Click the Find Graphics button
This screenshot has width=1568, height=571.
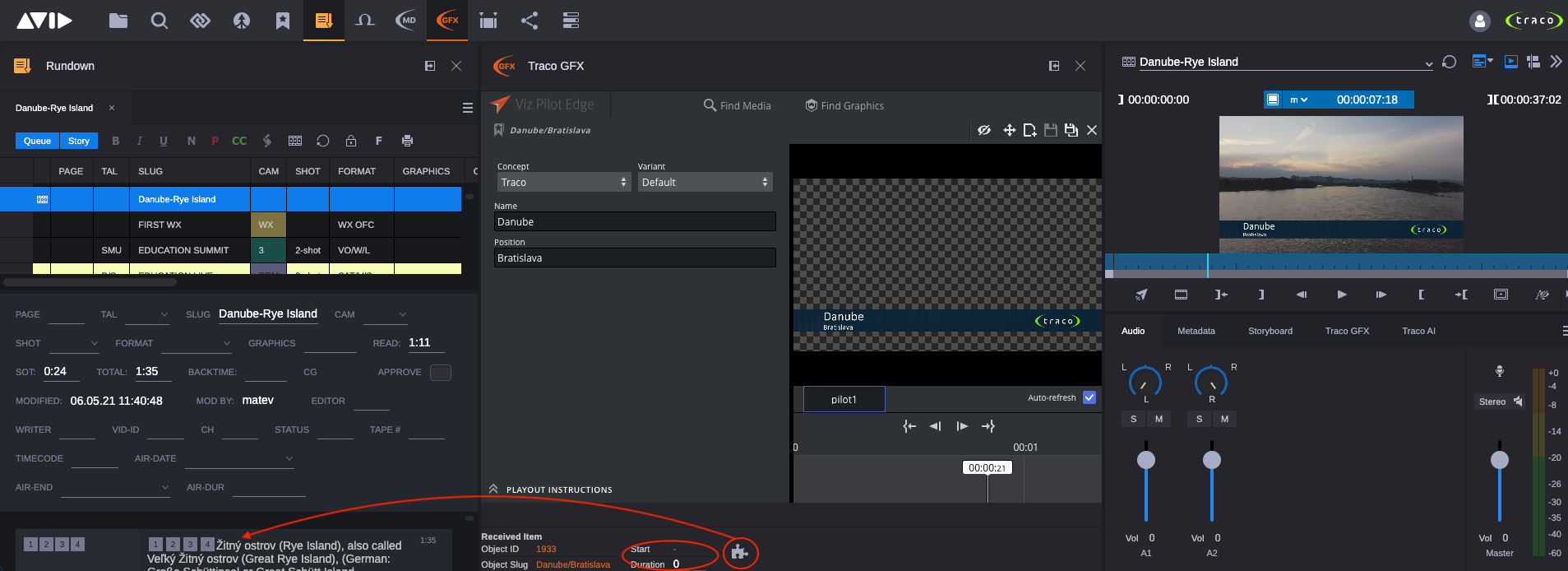[844, 105]
